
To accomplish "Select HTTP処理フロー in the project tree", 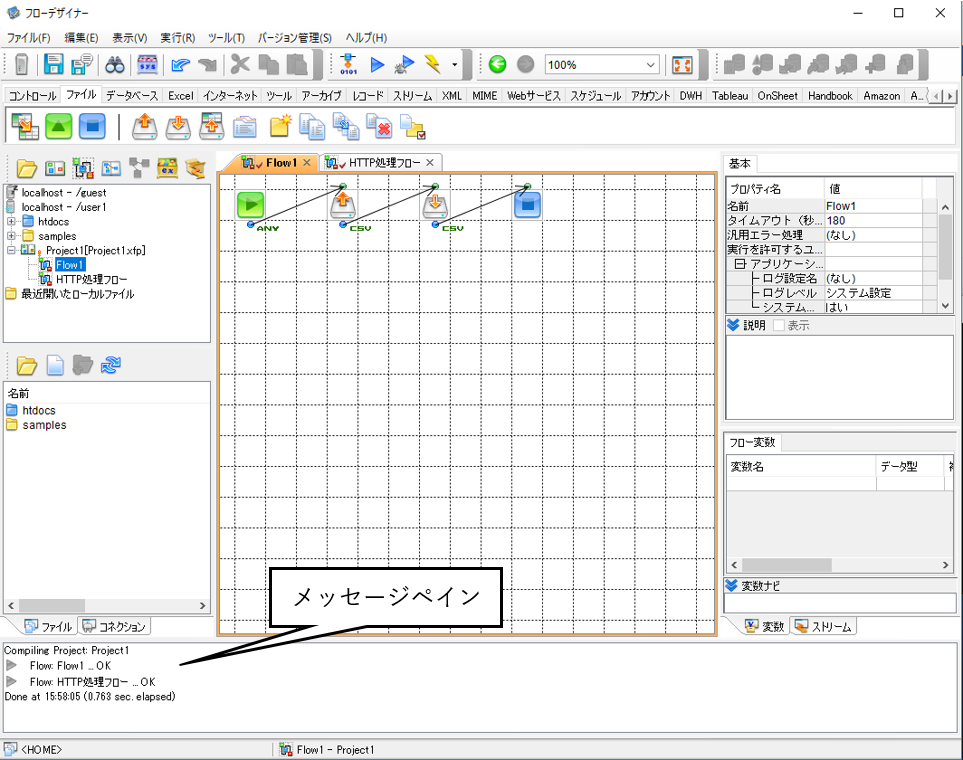I will coord(92,279).
